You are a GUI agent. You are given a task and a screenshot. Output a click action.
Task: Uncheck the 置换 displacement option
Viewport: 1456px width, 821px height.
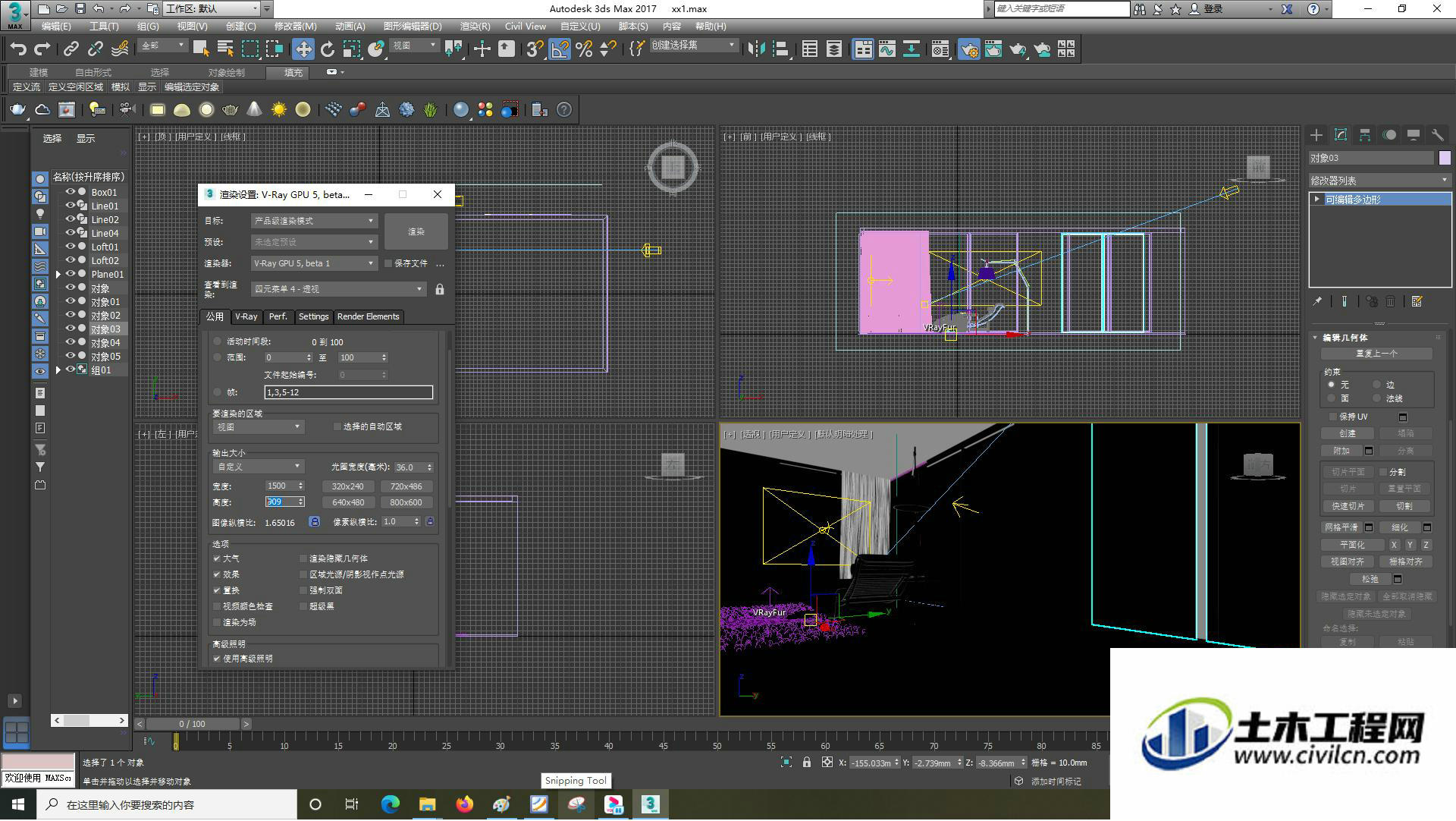[x=217, y=591]
